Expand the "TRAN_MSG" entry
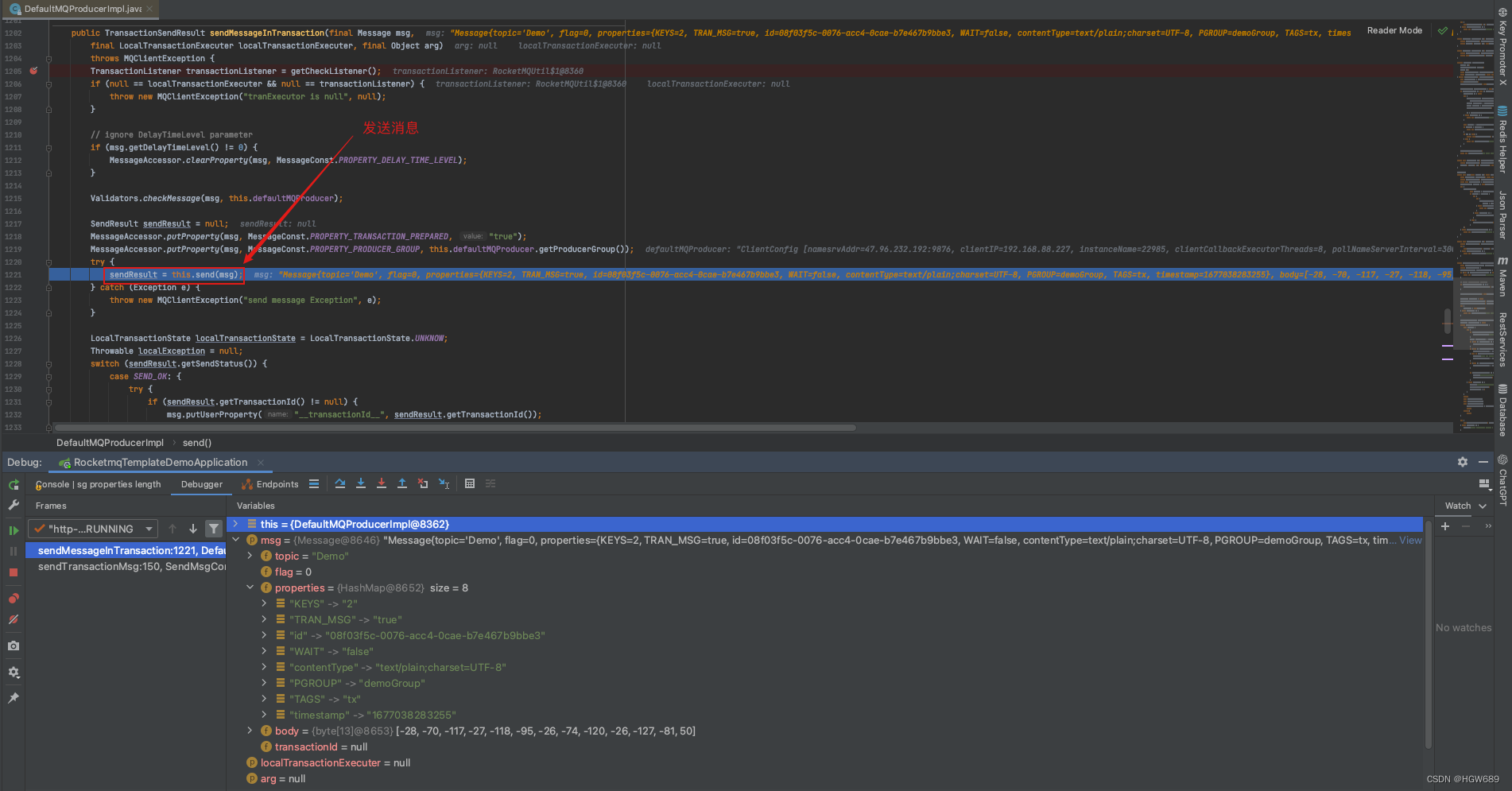Viewport: 1512px width, 791px height. click(265, 619)
